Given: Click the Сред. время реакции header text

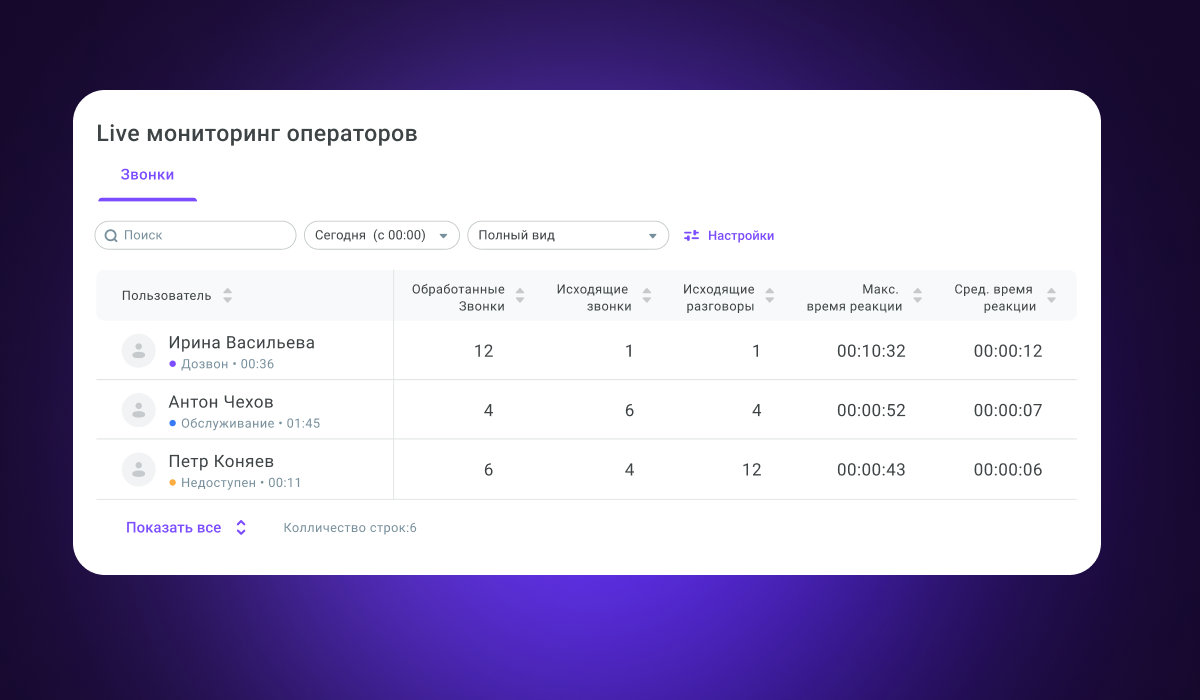Looking at the screenshot, I should pyautogui.click(x=995, y=298).
